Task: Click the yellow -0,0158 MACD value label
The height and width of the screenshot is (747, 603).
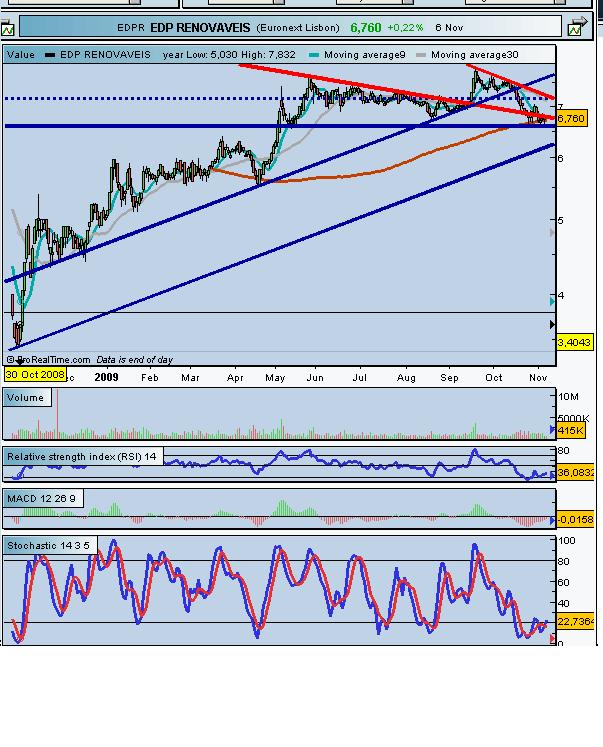Action: click(x=575, y=519)
